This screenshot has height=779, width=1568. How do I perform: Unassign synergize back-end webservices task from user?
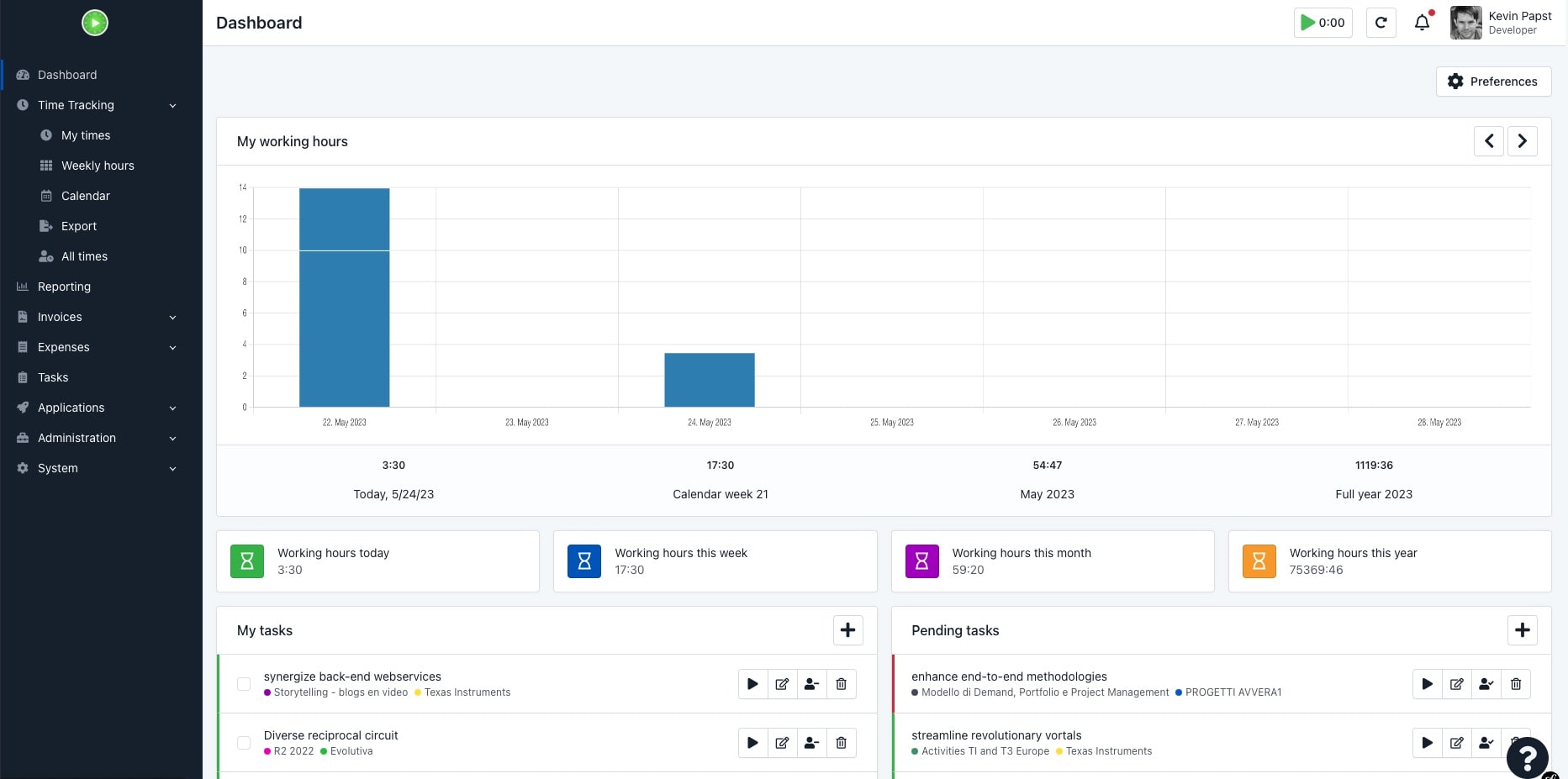point(811,684)
